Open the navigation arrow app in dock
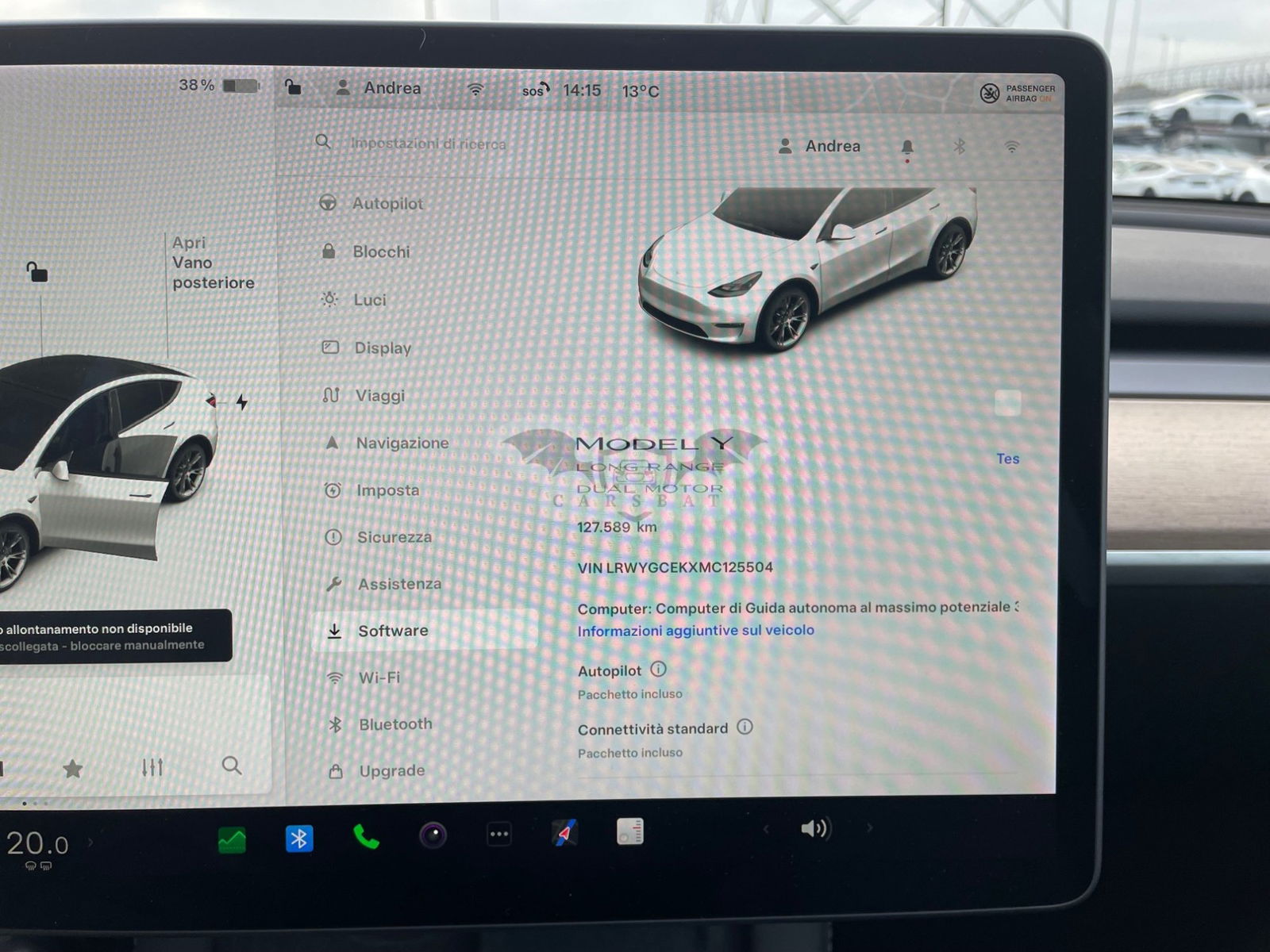Screen dimensions: 1270x952 [x=564, y=833]
